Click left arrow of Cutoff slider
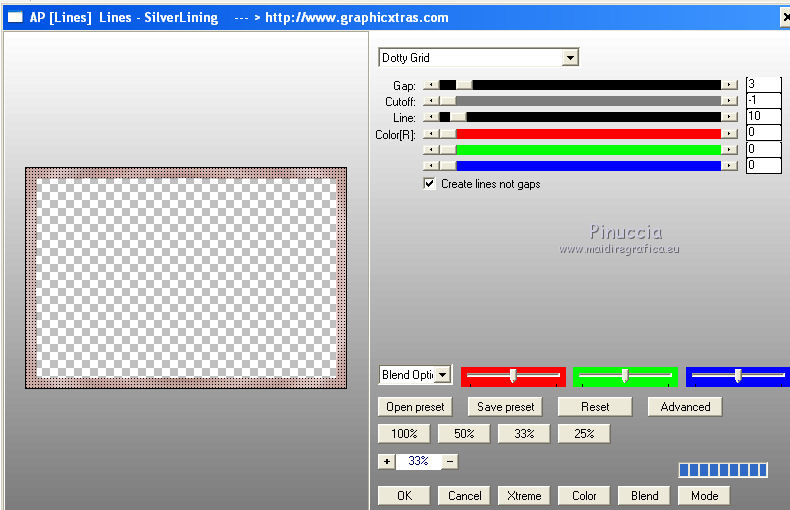 point(431,101)
